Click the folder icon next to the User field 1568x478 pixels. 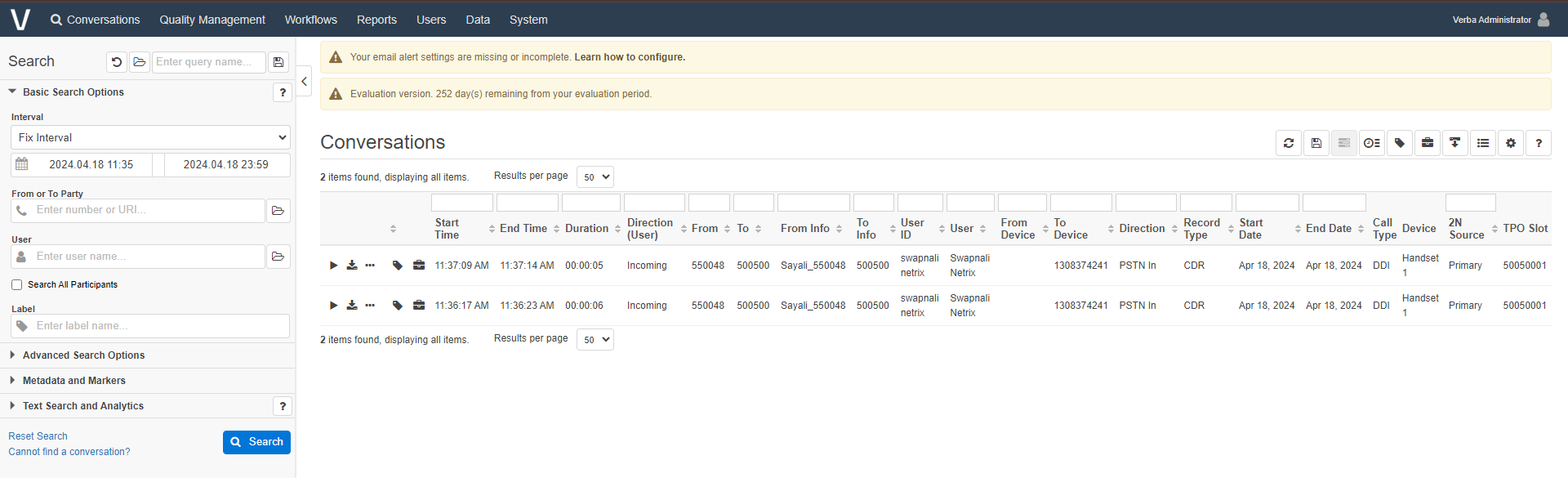278,257
